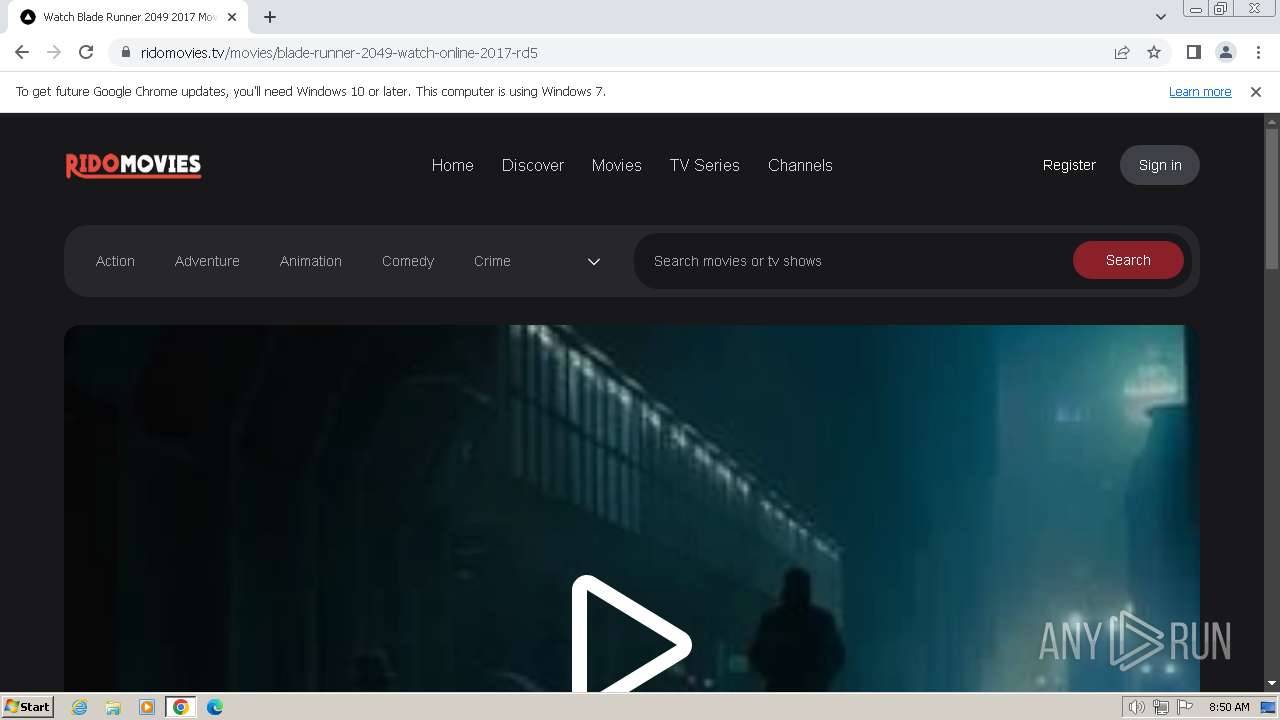Image resolution: width=1280 pixels, height=720 pixels.
Task: Open the Movies section
Action: click(617, 165)
